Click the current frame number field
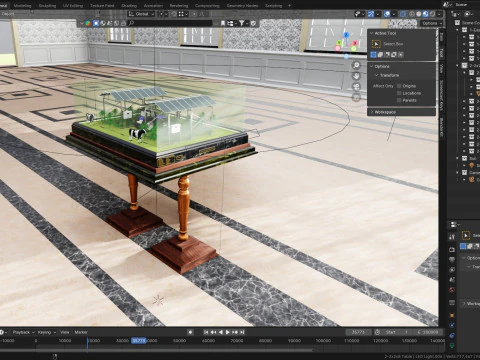The height and width of the screenshot is (360, 480). click(358, 332)
